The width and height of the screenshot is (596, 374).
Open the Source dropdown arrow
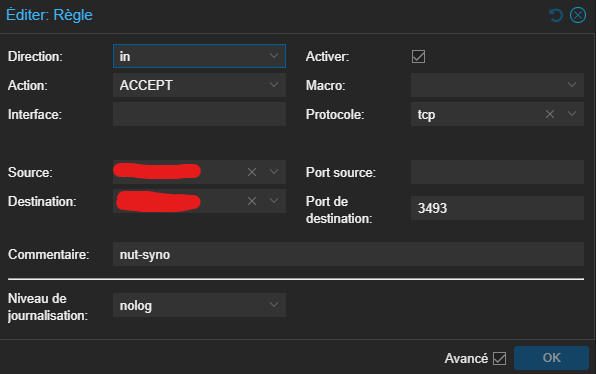pyautogui.click(x=274, y=172)
